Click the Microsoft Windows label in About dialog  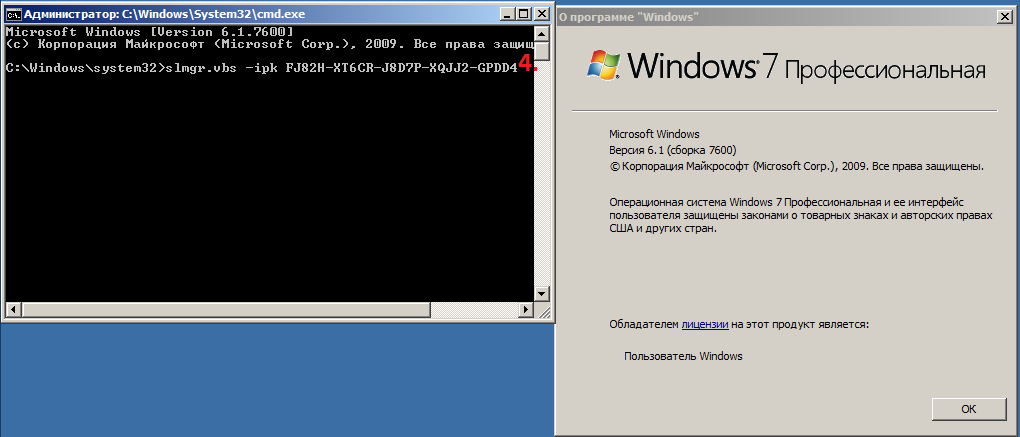coord(654,135)
